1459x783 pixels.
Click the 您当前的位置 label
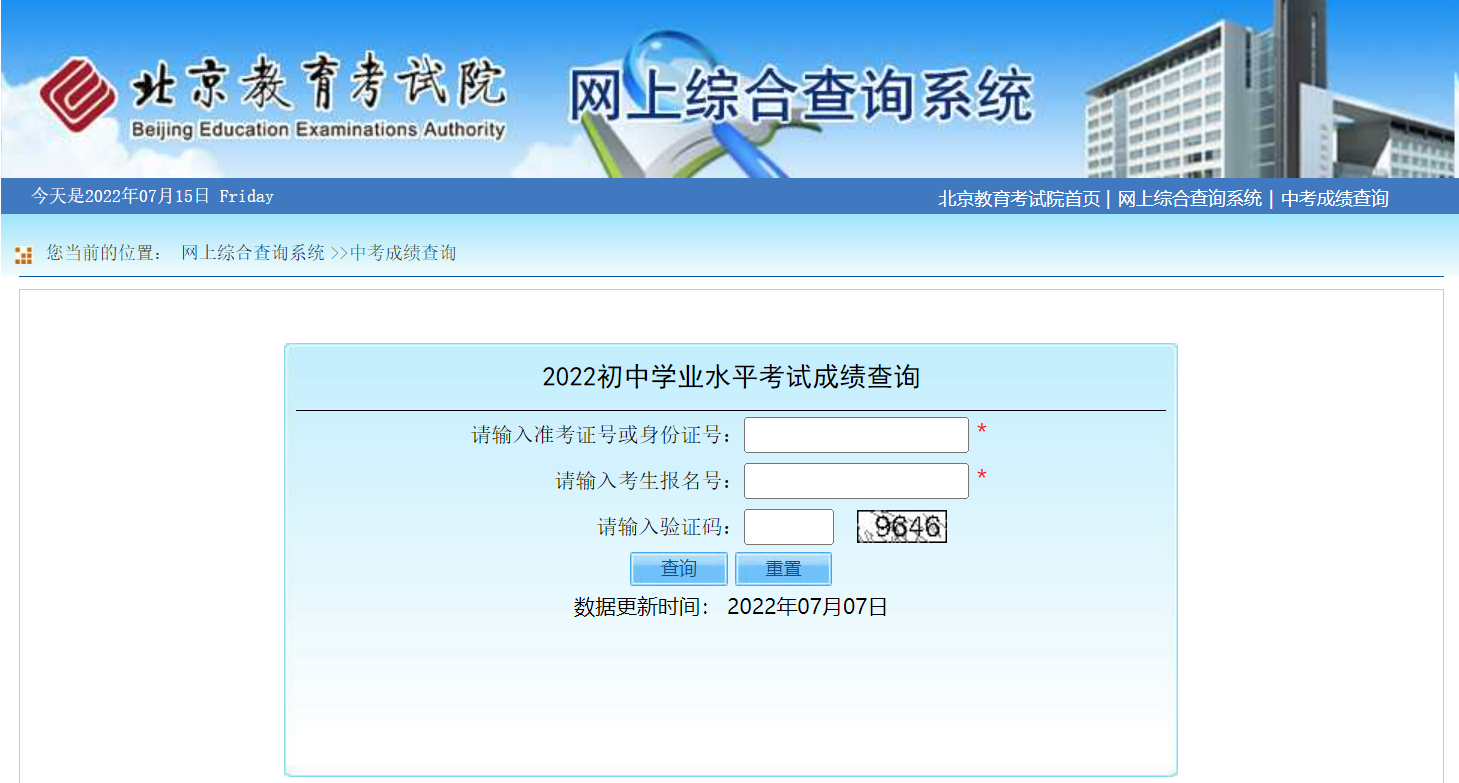104,253
